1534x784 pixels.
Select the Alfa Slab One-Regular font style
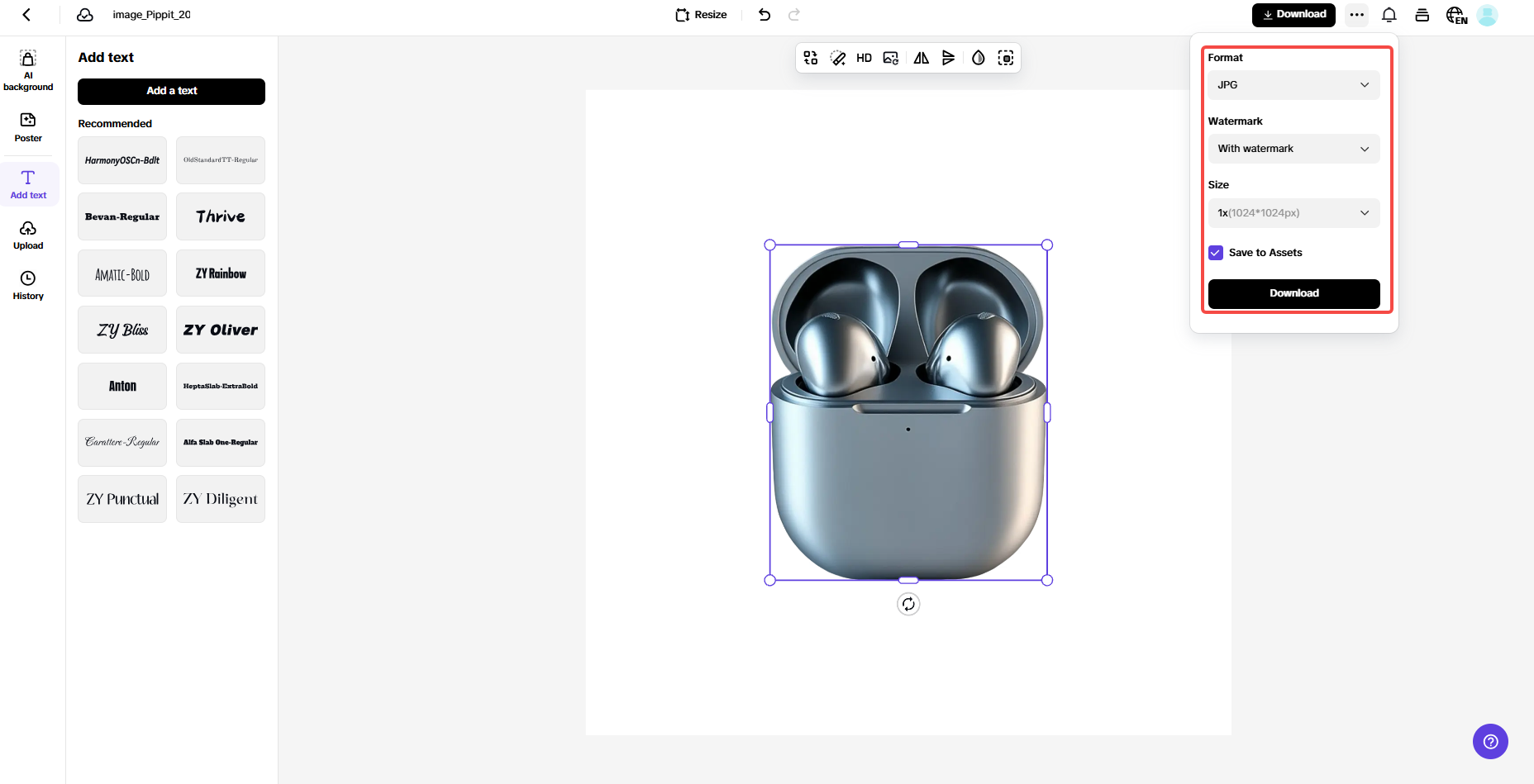221,443
